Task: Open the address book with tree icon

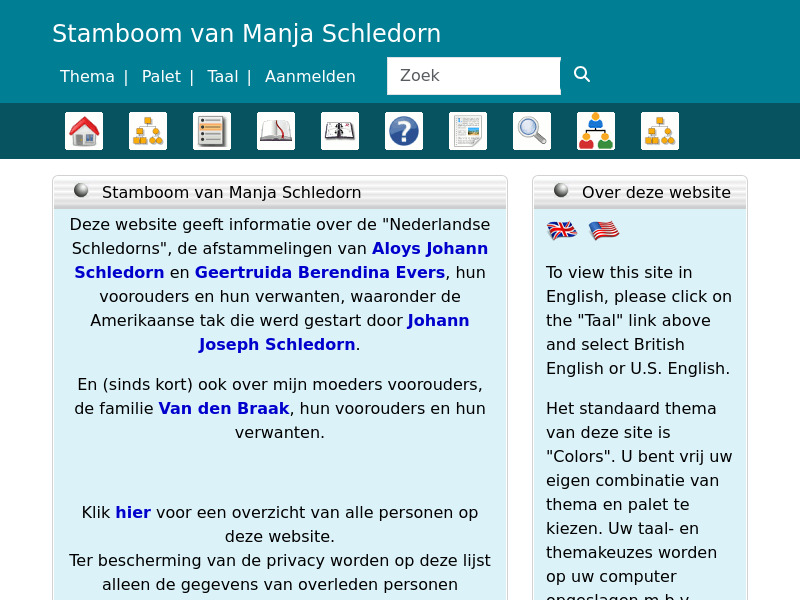Action: 340,131
